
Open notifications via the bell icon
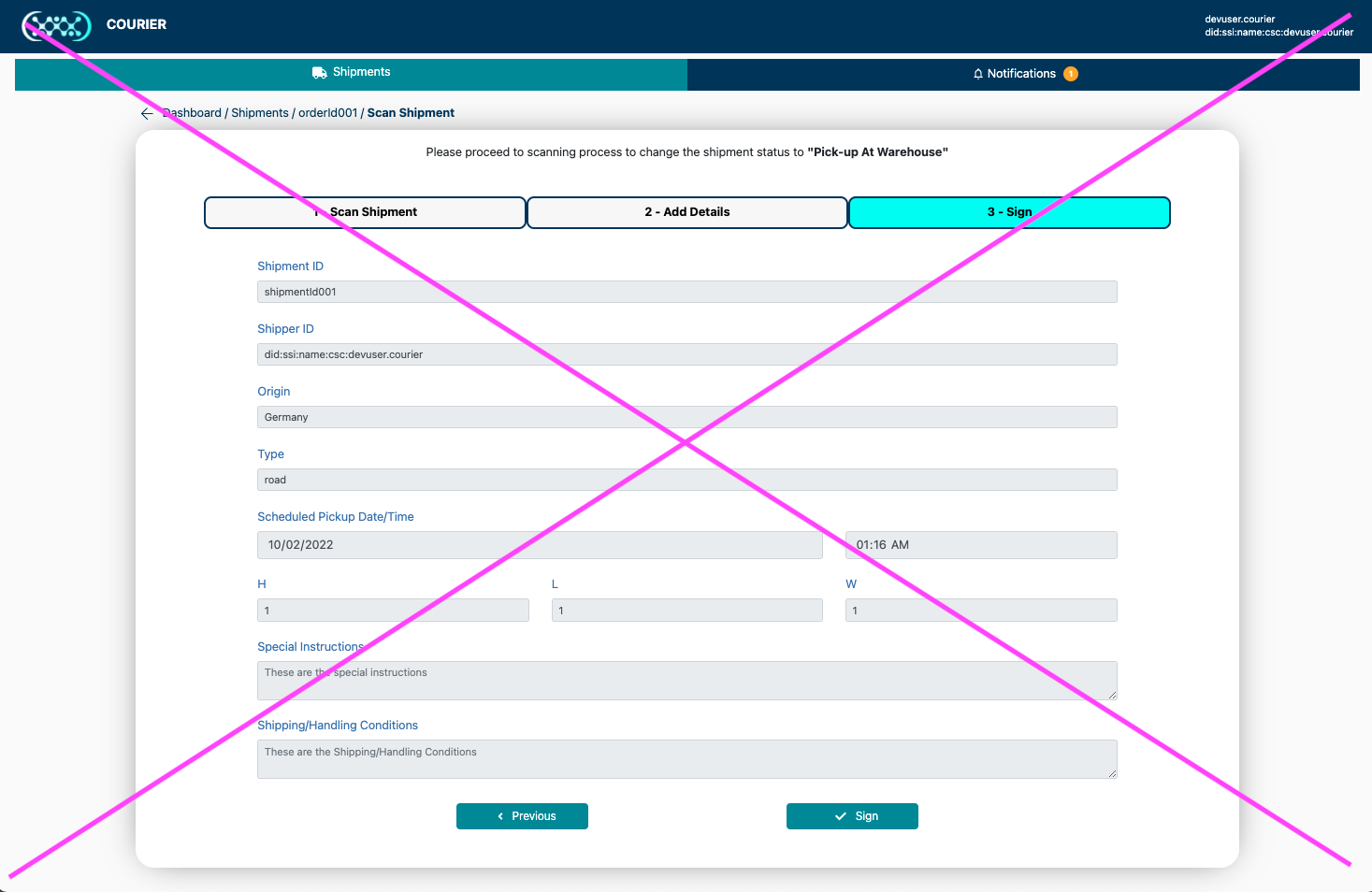click(x=977, y=73)
